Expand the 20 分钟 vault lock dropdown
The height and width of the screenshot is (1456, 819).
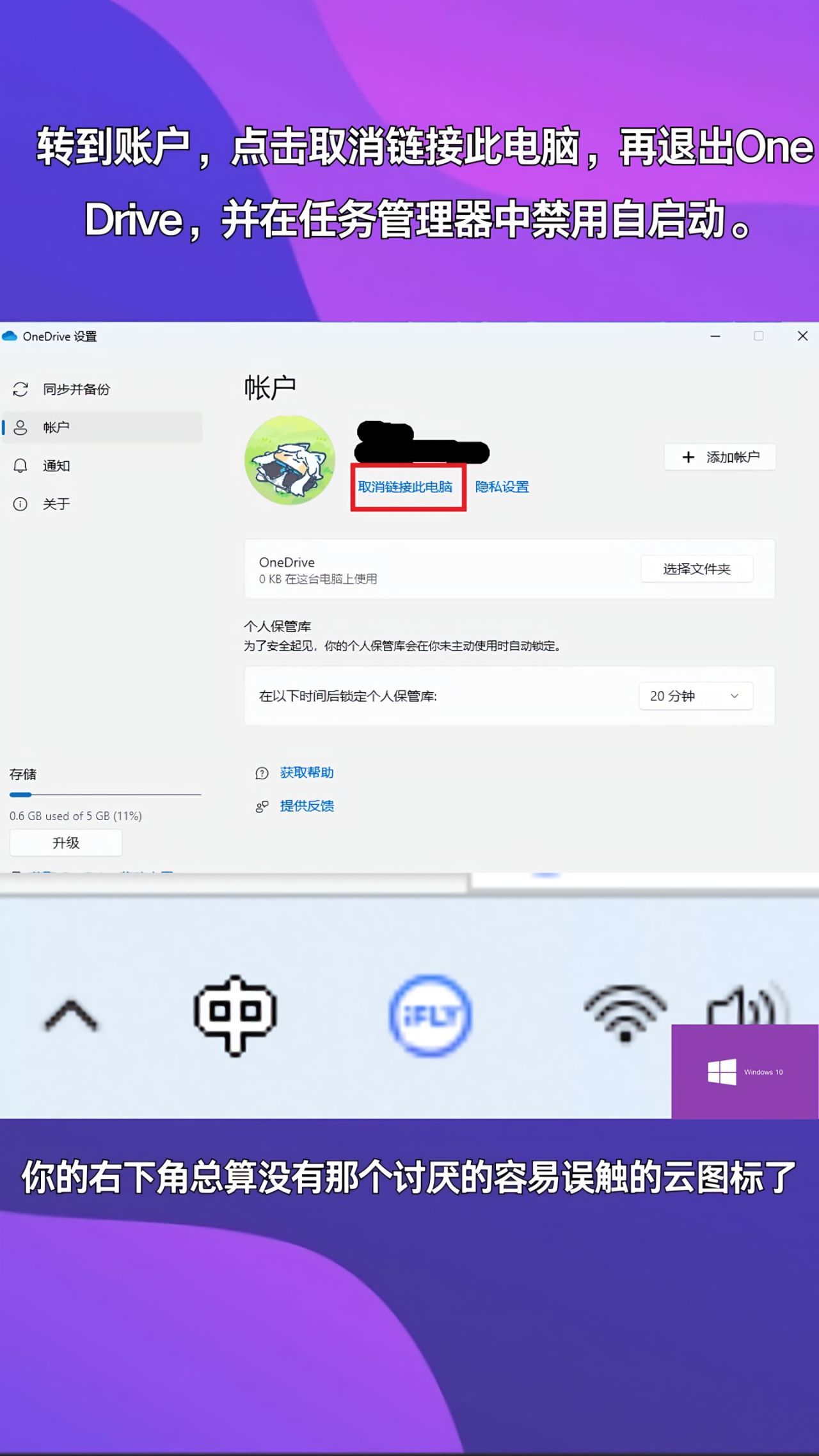click(696, 696)
